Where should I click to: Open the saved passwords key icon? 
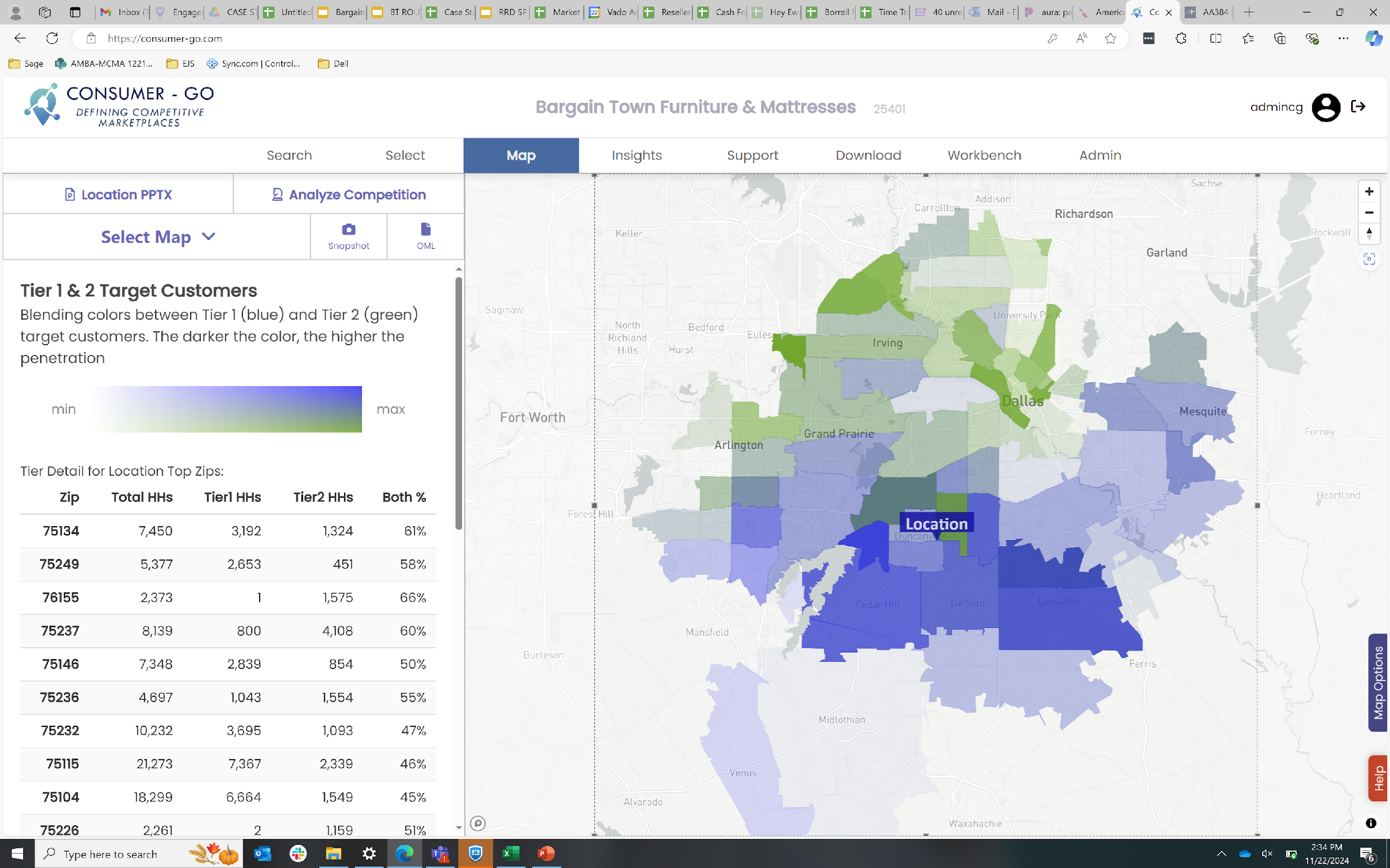1053,38
